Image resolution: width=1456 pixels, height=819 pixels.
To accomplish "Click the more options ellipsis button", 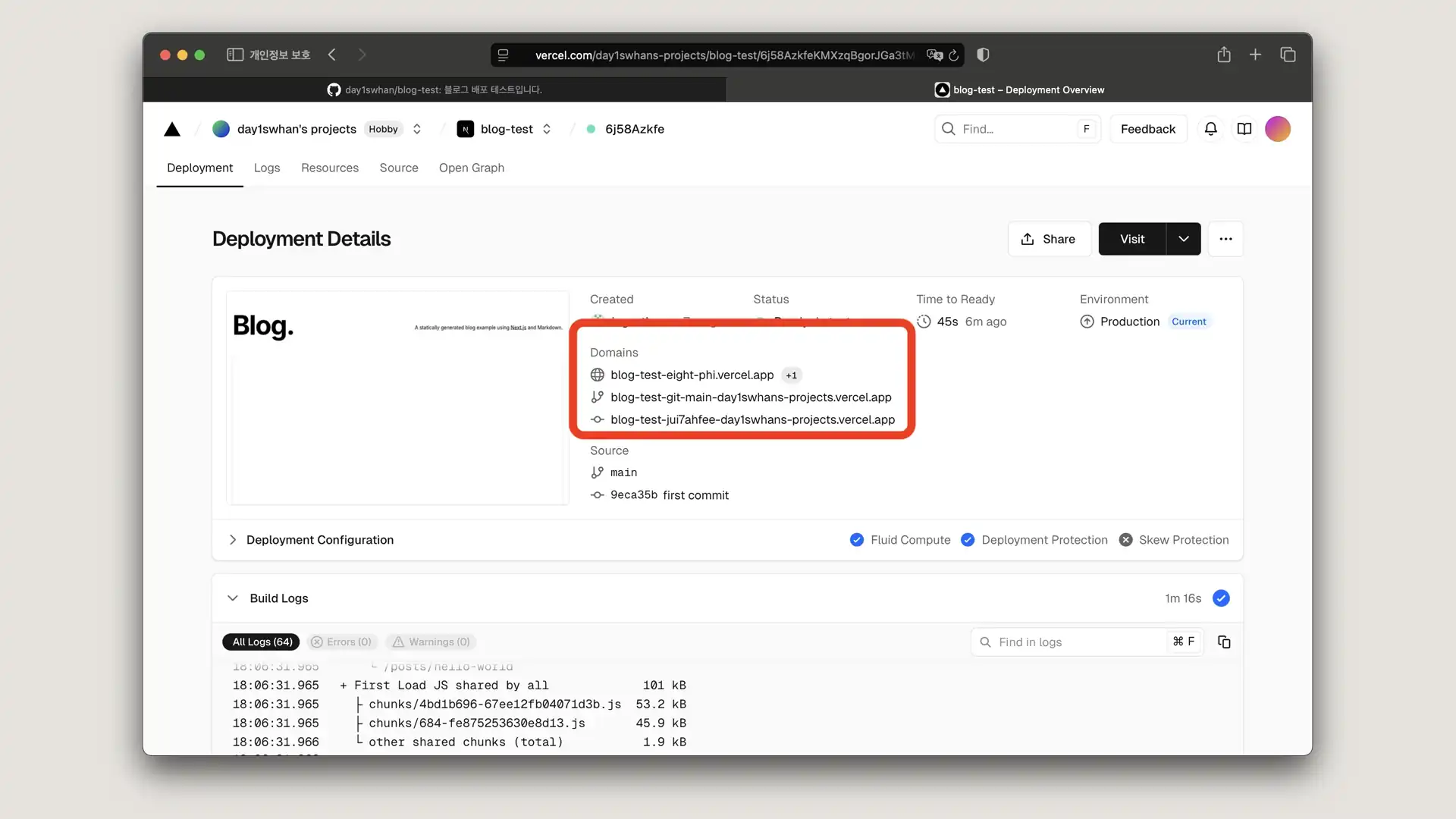I will point(1225,239).
